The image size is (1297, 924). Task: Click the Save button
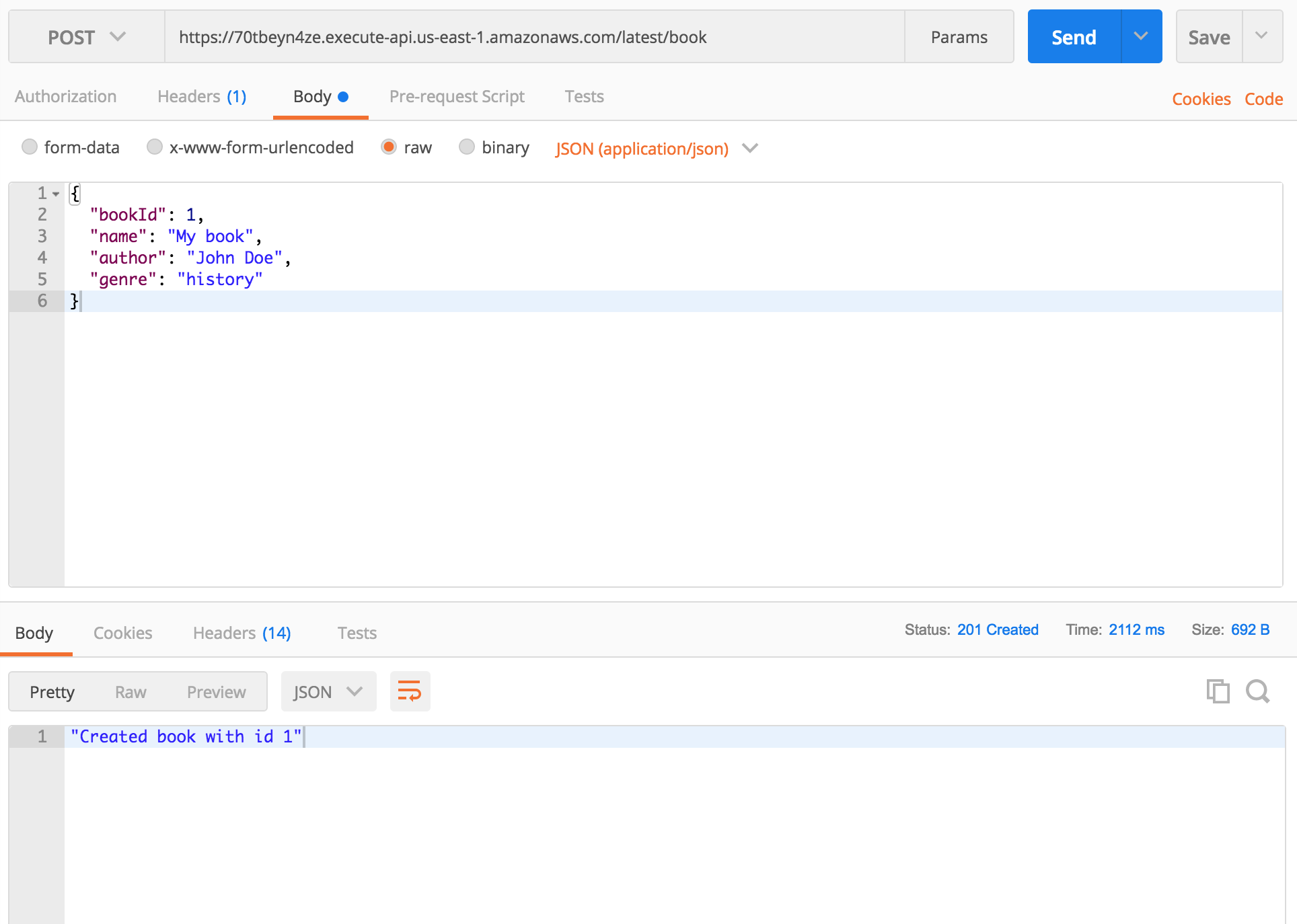(1209, 37)
